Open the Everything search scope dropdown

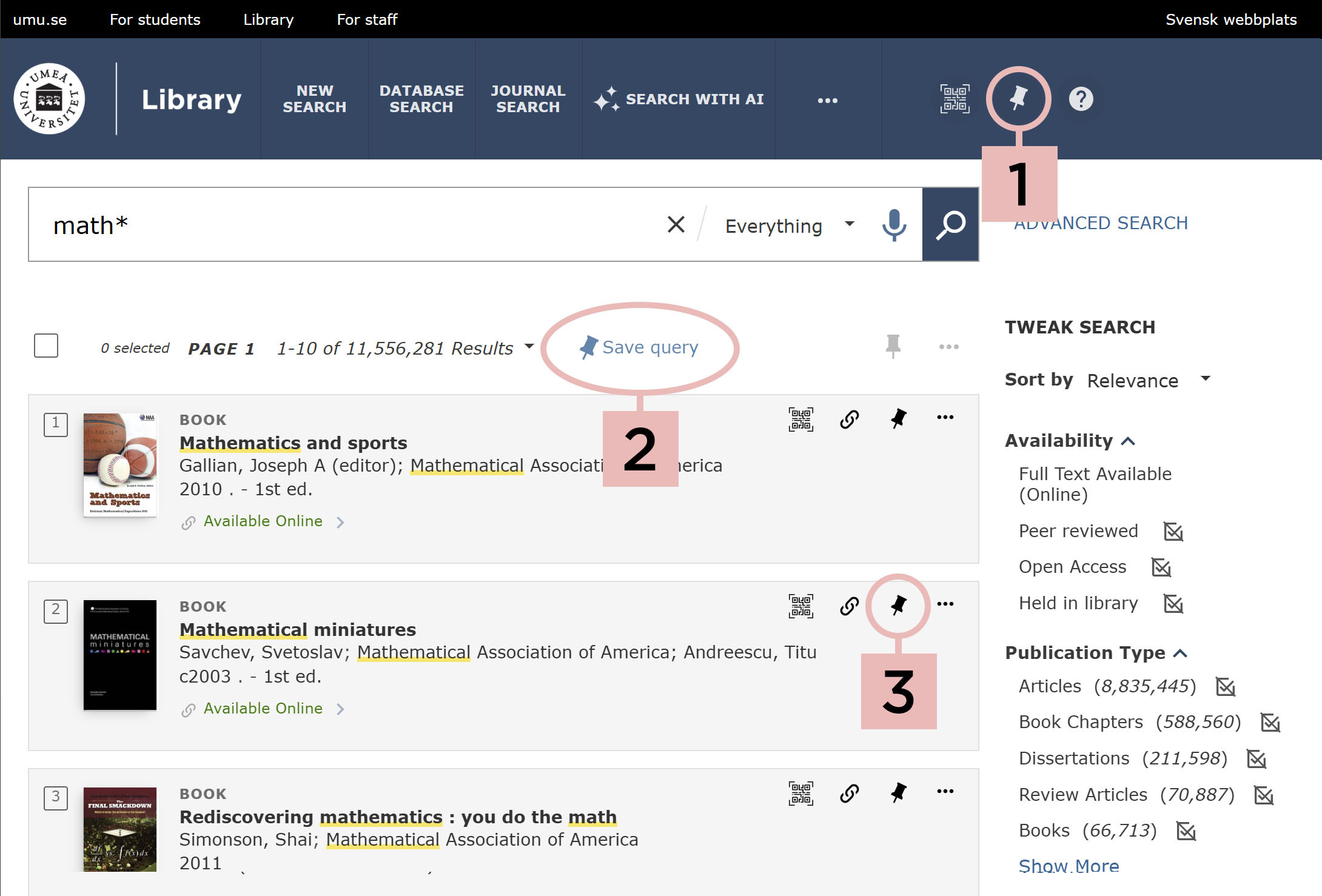(788, 225)
